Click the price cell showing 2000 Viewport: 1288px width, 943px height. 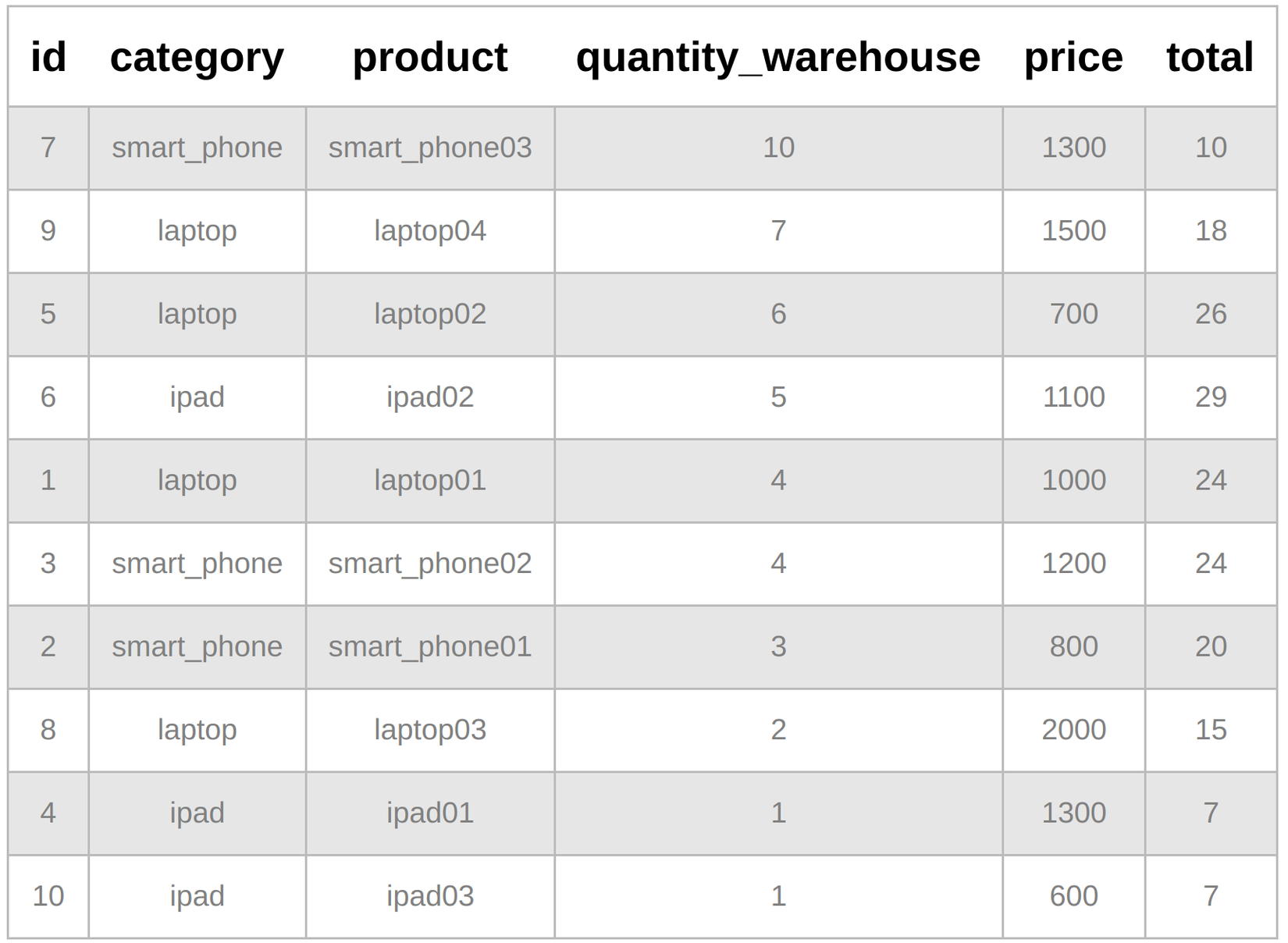(x=1073, y=730)
